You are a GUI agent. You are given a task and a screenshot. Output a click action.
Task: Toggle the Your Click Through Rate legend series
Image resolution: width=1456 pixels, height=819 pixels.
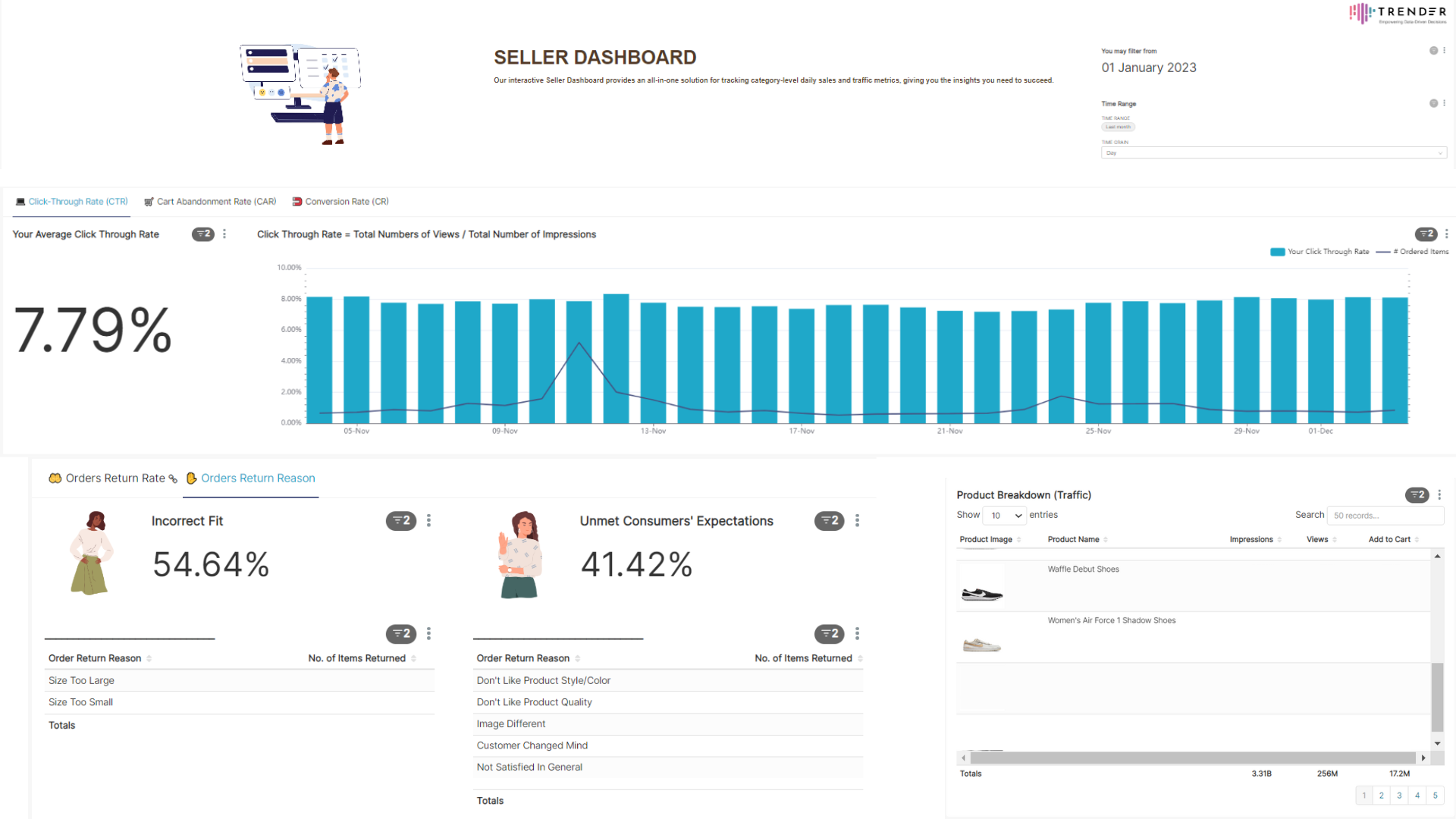[1319, 252]
